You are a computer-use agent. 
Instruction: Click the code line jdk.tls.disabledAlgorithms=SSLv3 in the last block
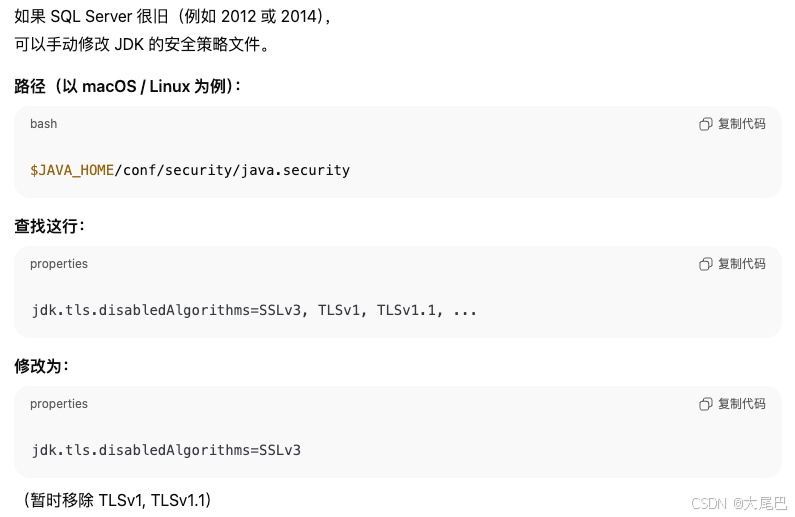pos(166,450)
